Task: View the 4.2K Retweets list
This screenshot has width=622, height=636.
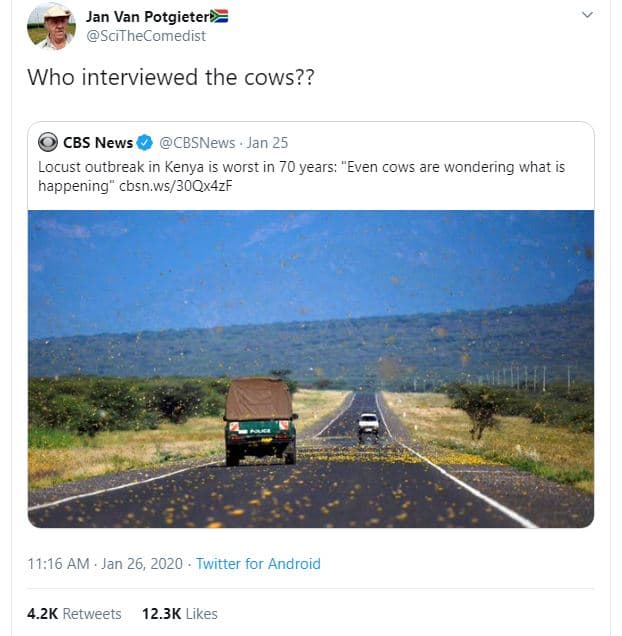Action: tap(74, 614)
